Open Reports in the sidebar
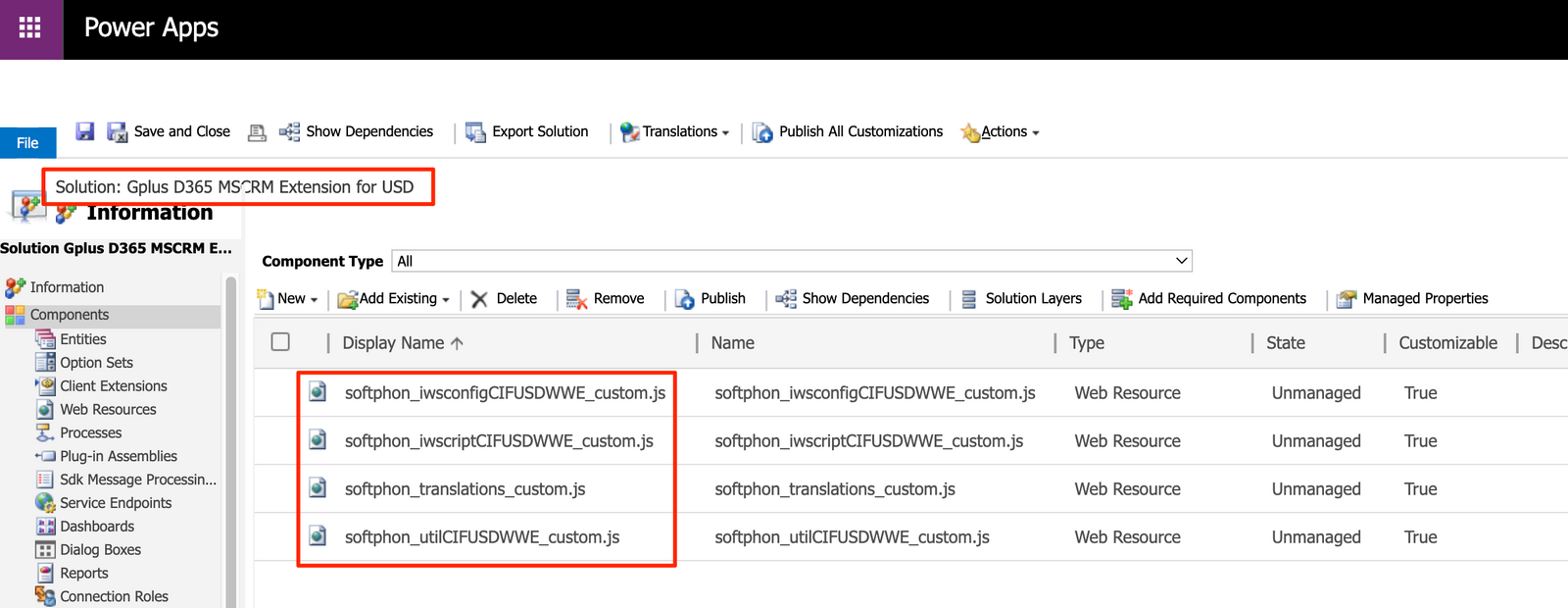Screen dimensions: 1568x608 click(x=84, y=574)
